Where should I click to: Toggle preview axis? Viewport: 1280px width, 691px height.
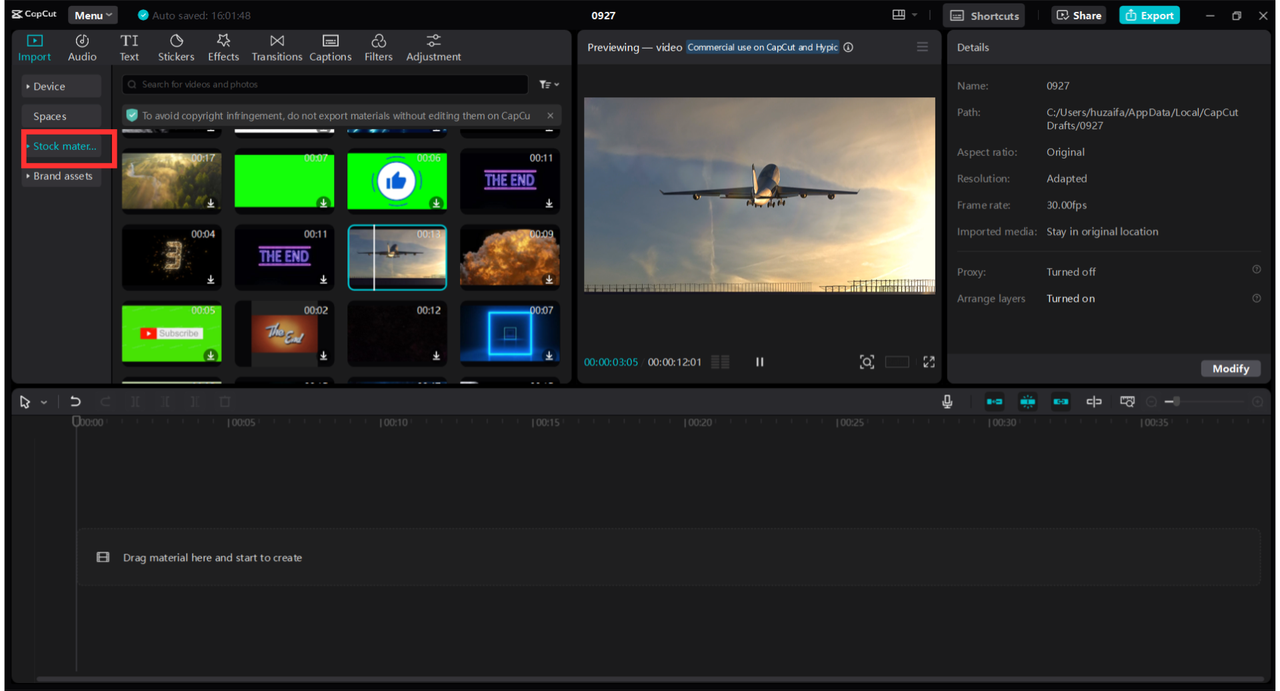(x=1094, y=402)
